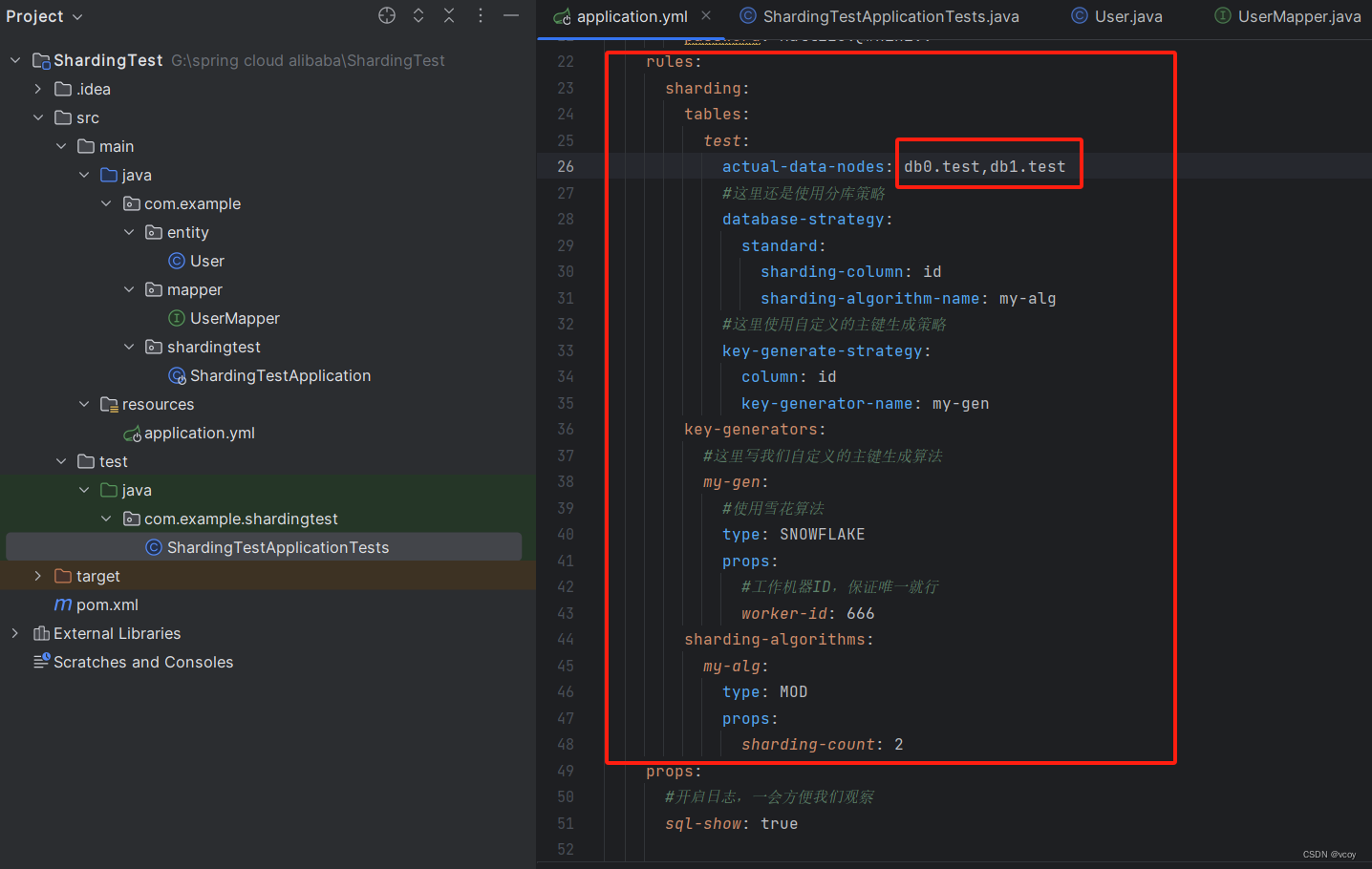Collapse the com.example package
This screenshot has width=1372, height=869.
[106, 203]
